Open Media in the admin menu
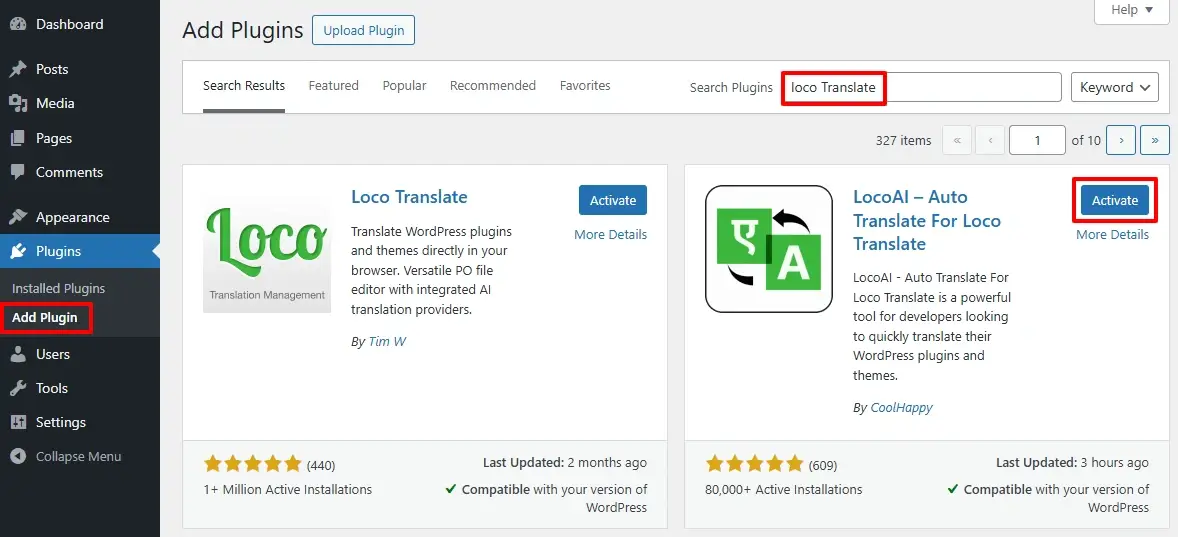 pyautogui.click(x=80, y=103)
